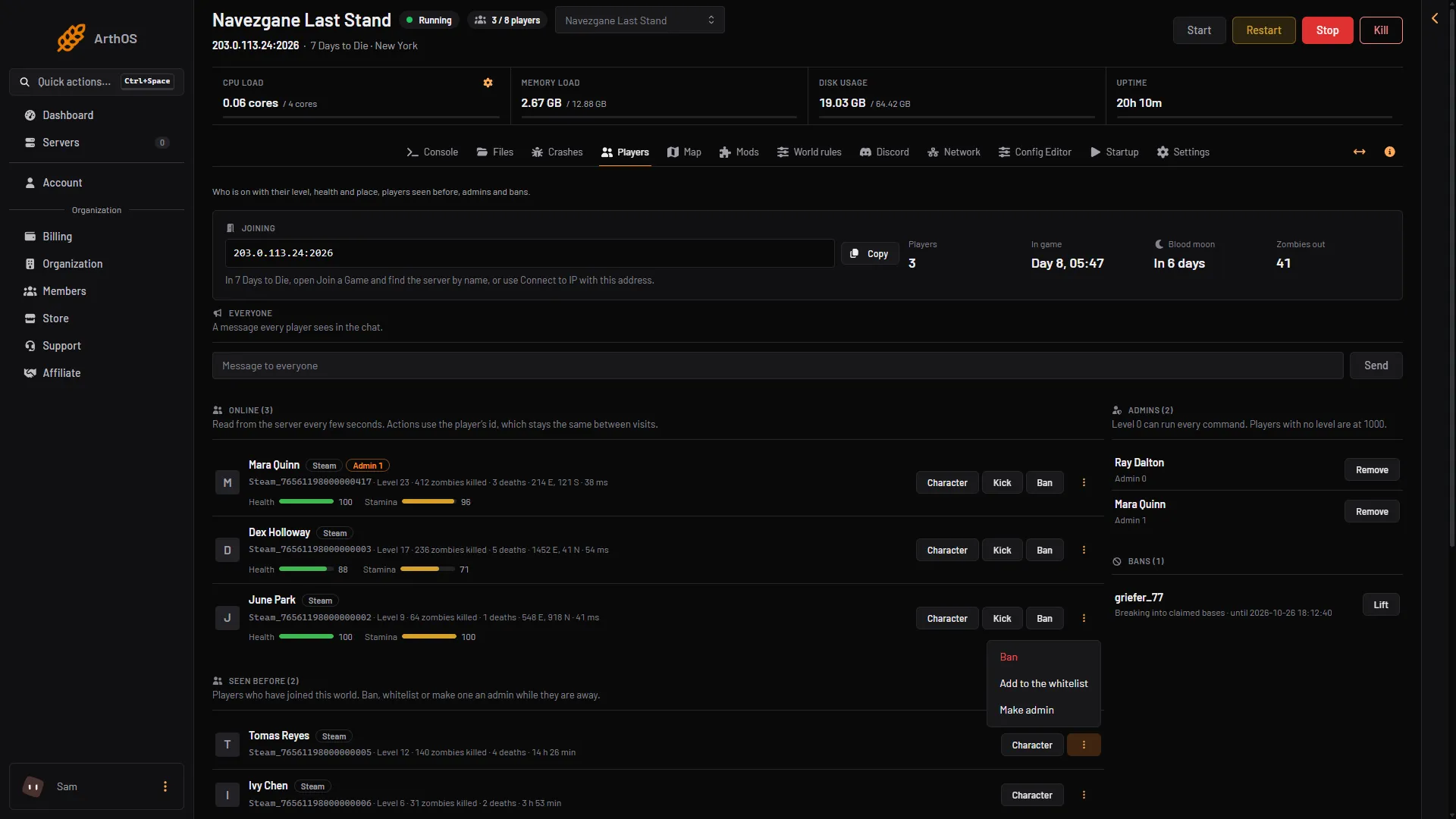The height and width of the screenshot is (819, 1456).
Task: Open the orange info icon
Action: [x=1389, y=152]
